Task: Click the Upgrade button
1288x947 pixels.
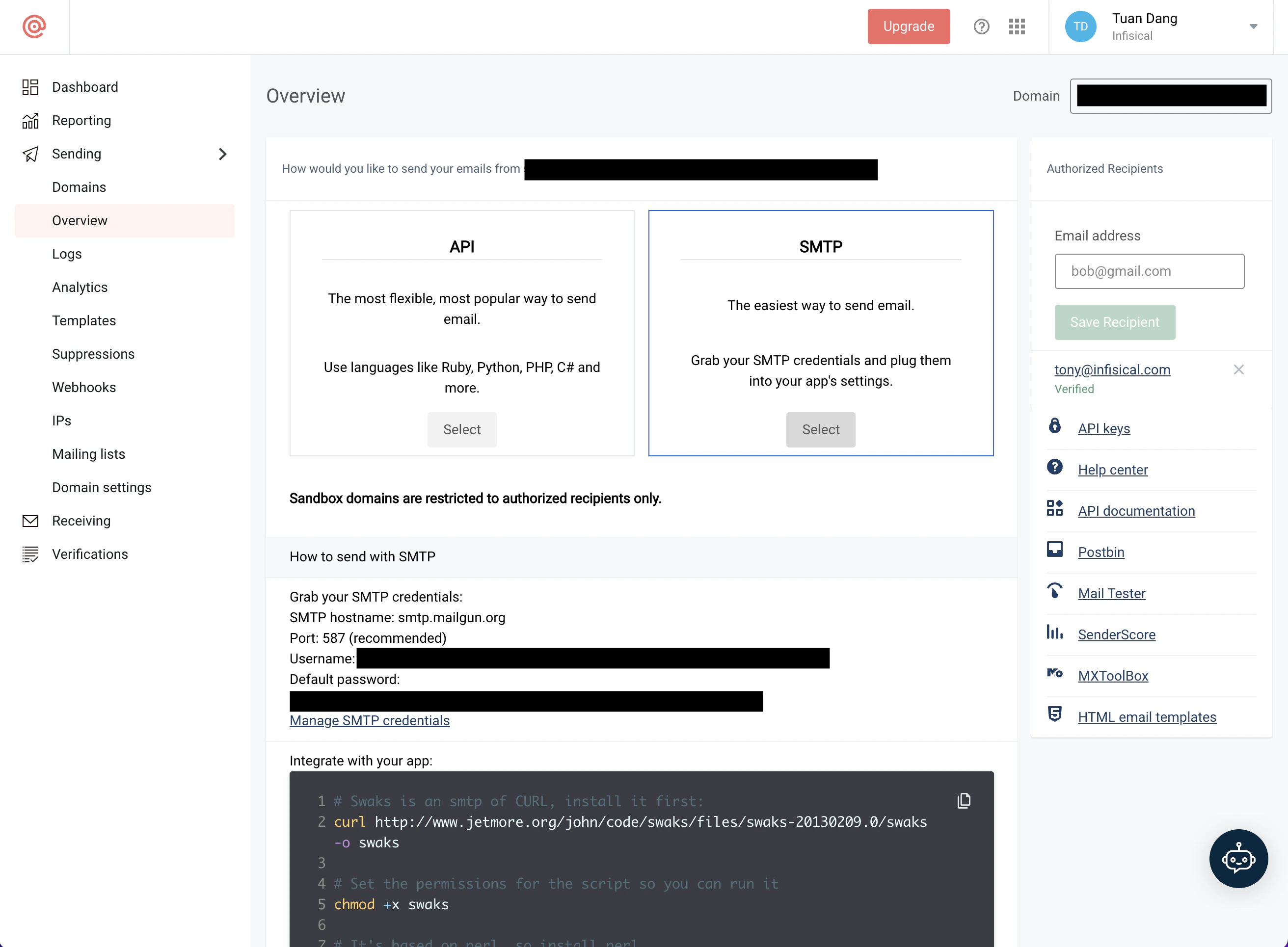Action: pos(909,26)
